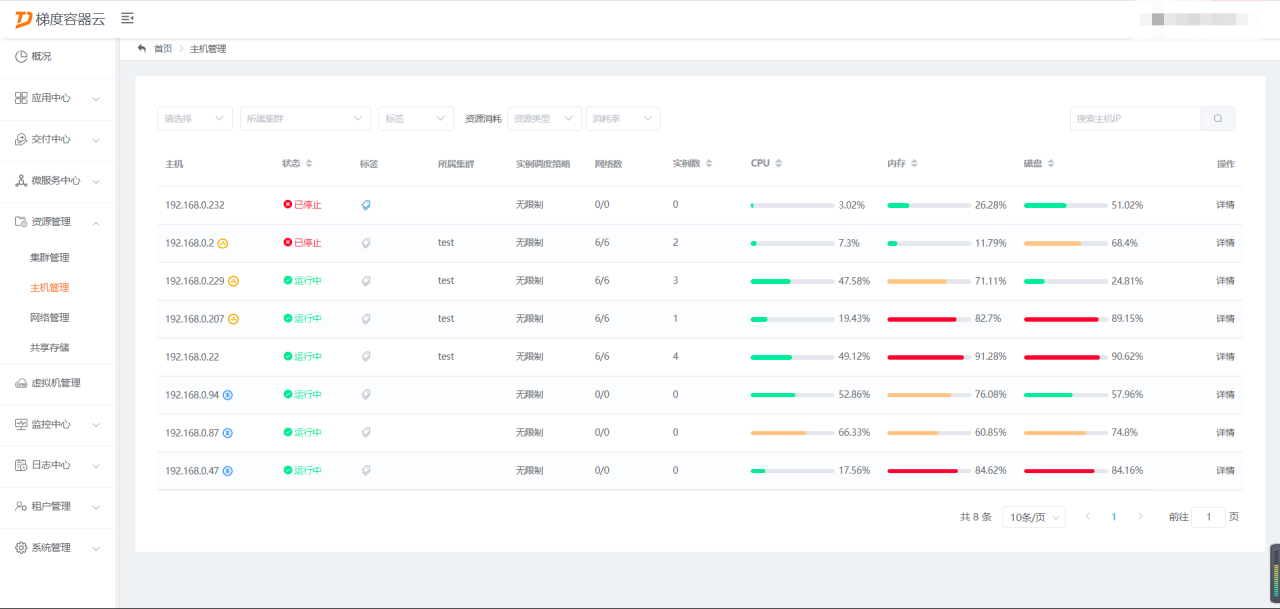Click CPU usage bar of 192.168.0.87
This screenshot has height=609, width=1280.
[x=792, y=433]
